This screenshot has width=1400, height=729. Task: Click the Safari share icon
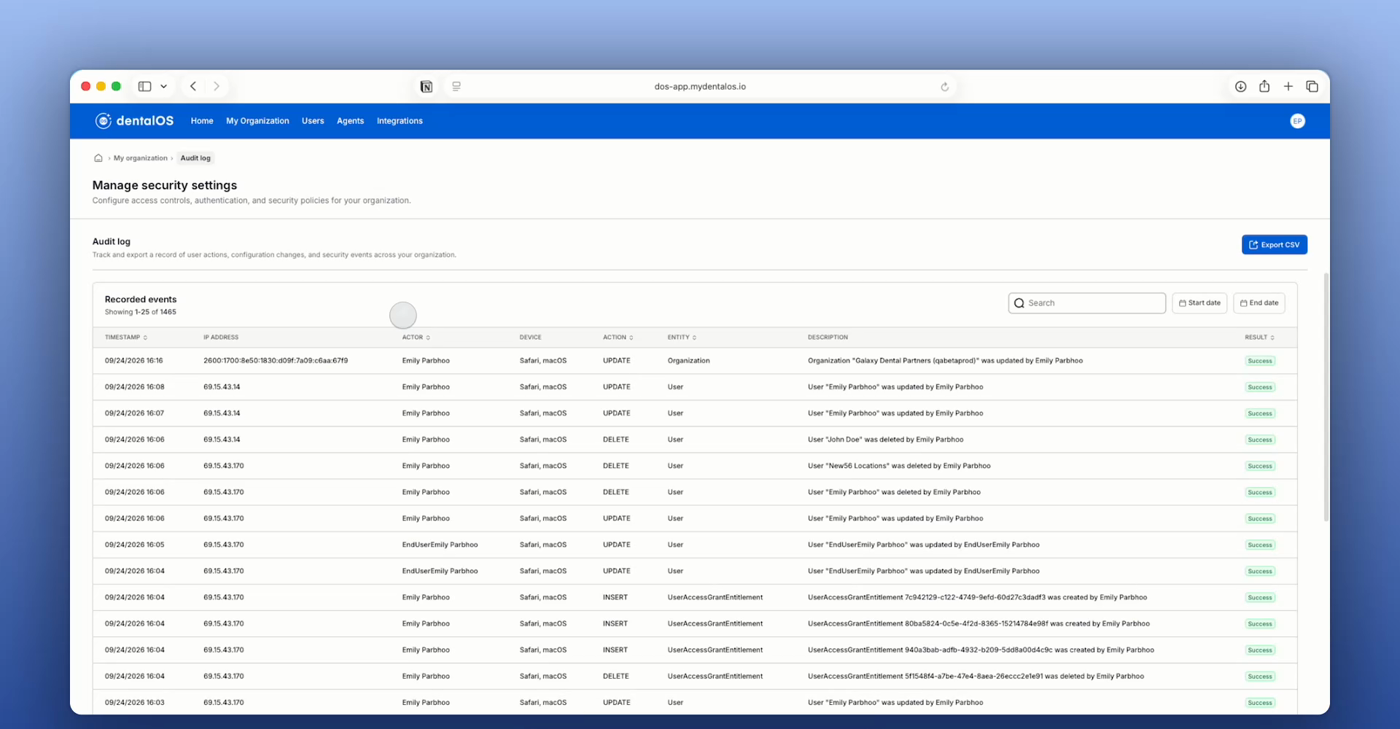1264,87
